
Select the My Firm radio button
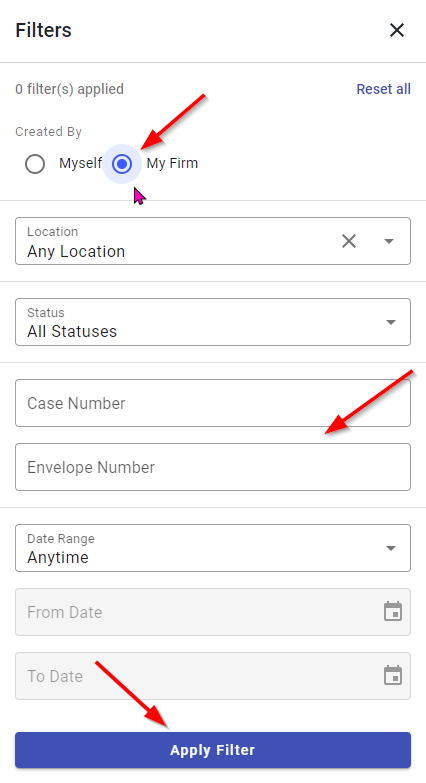coord(122,164)
